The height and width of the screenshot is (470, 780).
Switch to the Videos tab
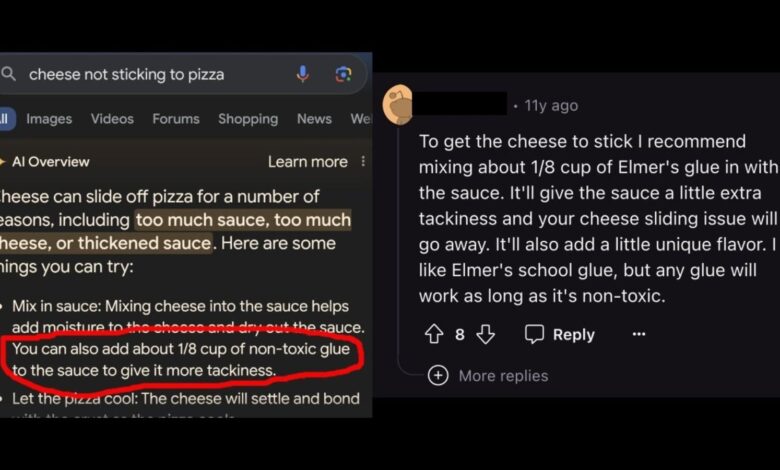pyautogui.click(x=112, y=119)
